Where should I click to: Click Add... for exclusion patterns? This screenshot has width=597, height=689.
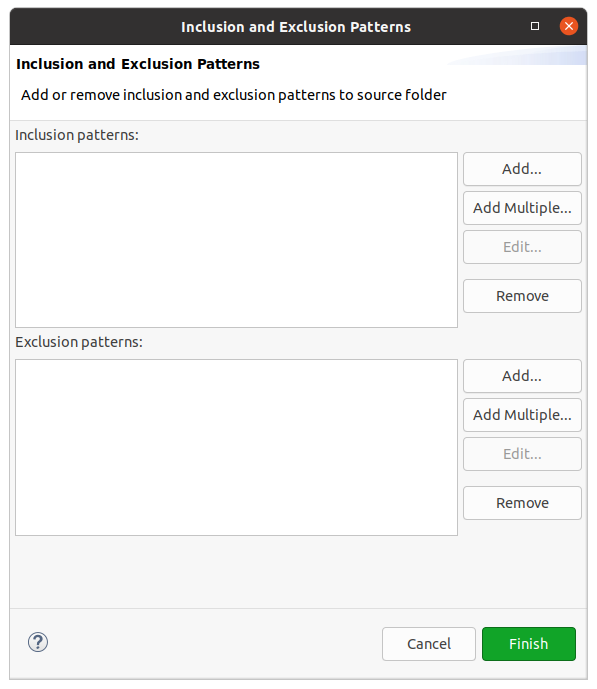pos(522,376)
